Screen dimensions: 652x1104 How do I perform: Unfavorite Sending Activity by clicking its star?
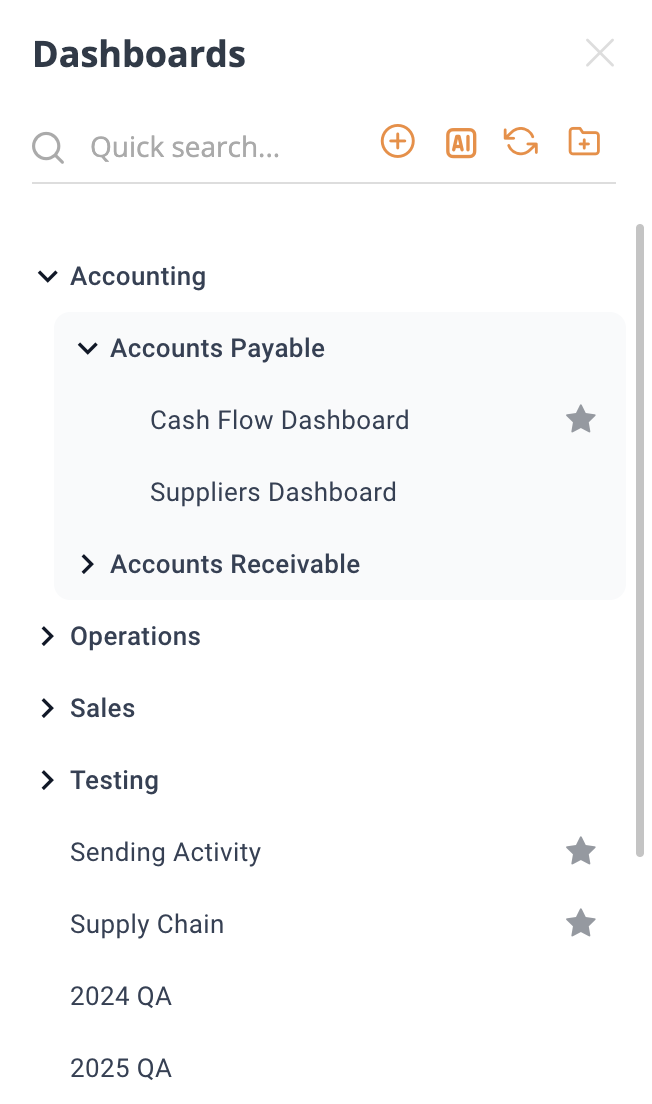click(x=581, y=851)
